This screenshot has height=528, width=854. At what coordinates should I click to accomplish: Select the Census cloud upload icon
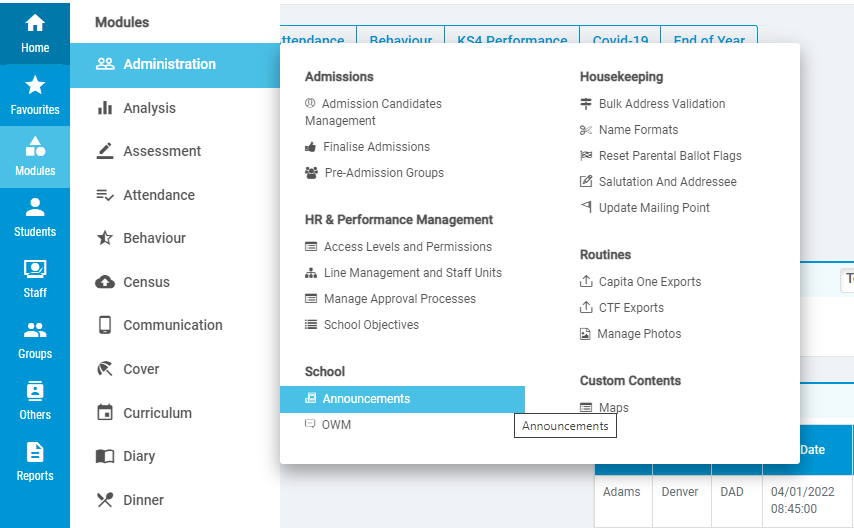(105, 282)
